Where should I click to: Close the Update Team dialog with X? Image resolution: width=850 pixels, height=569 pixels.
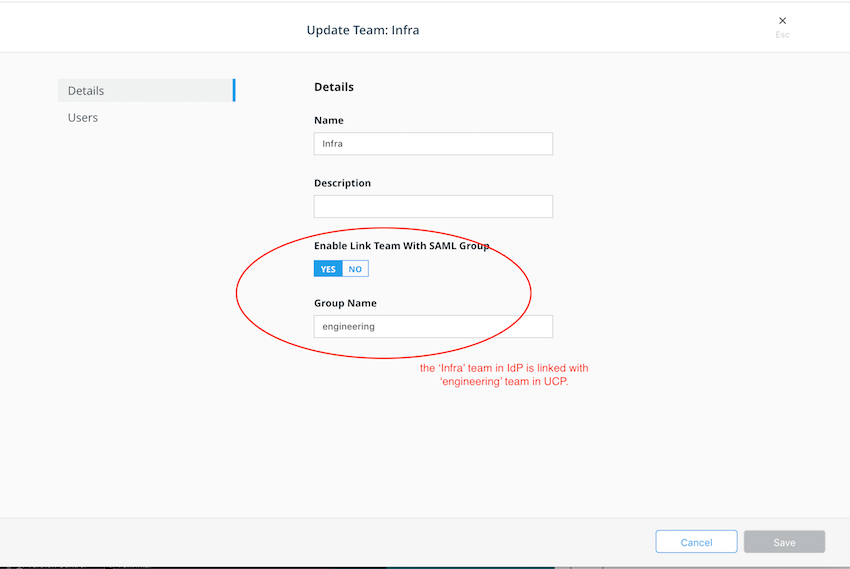(x=782, y=20)
